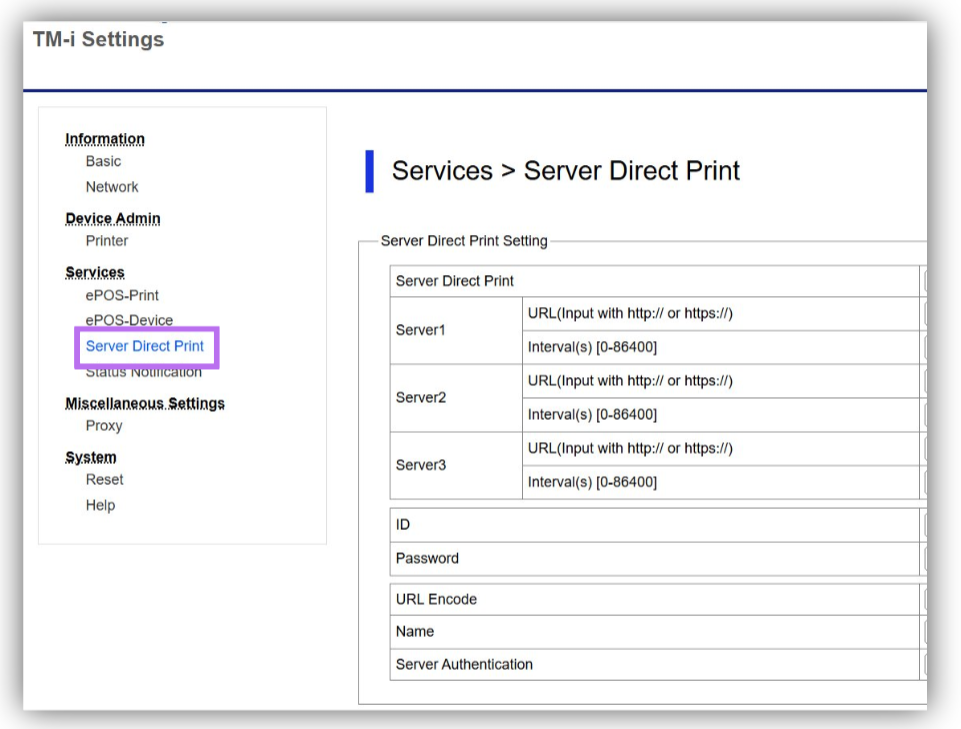Click the Server1 URL label
Image resolution: width=961 pixels, height=729 pixels.
630,313
